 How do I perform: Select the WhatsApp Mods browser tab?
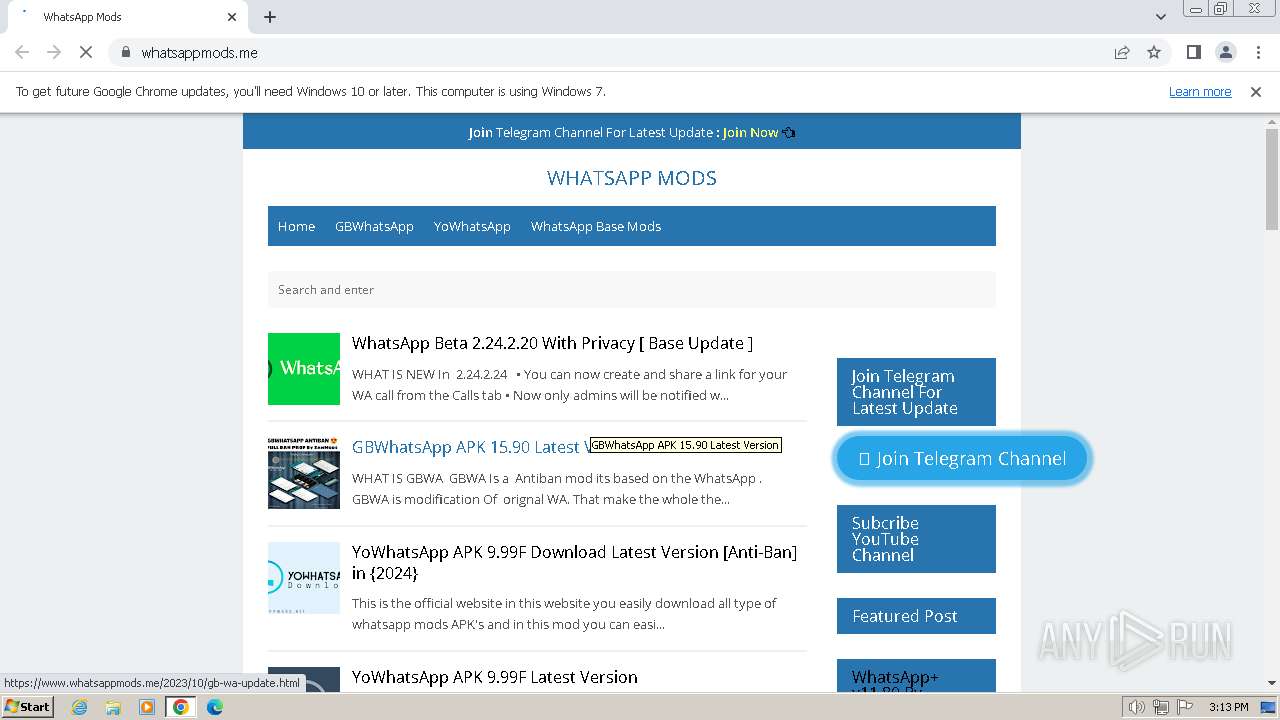click(x=125, y=17)
